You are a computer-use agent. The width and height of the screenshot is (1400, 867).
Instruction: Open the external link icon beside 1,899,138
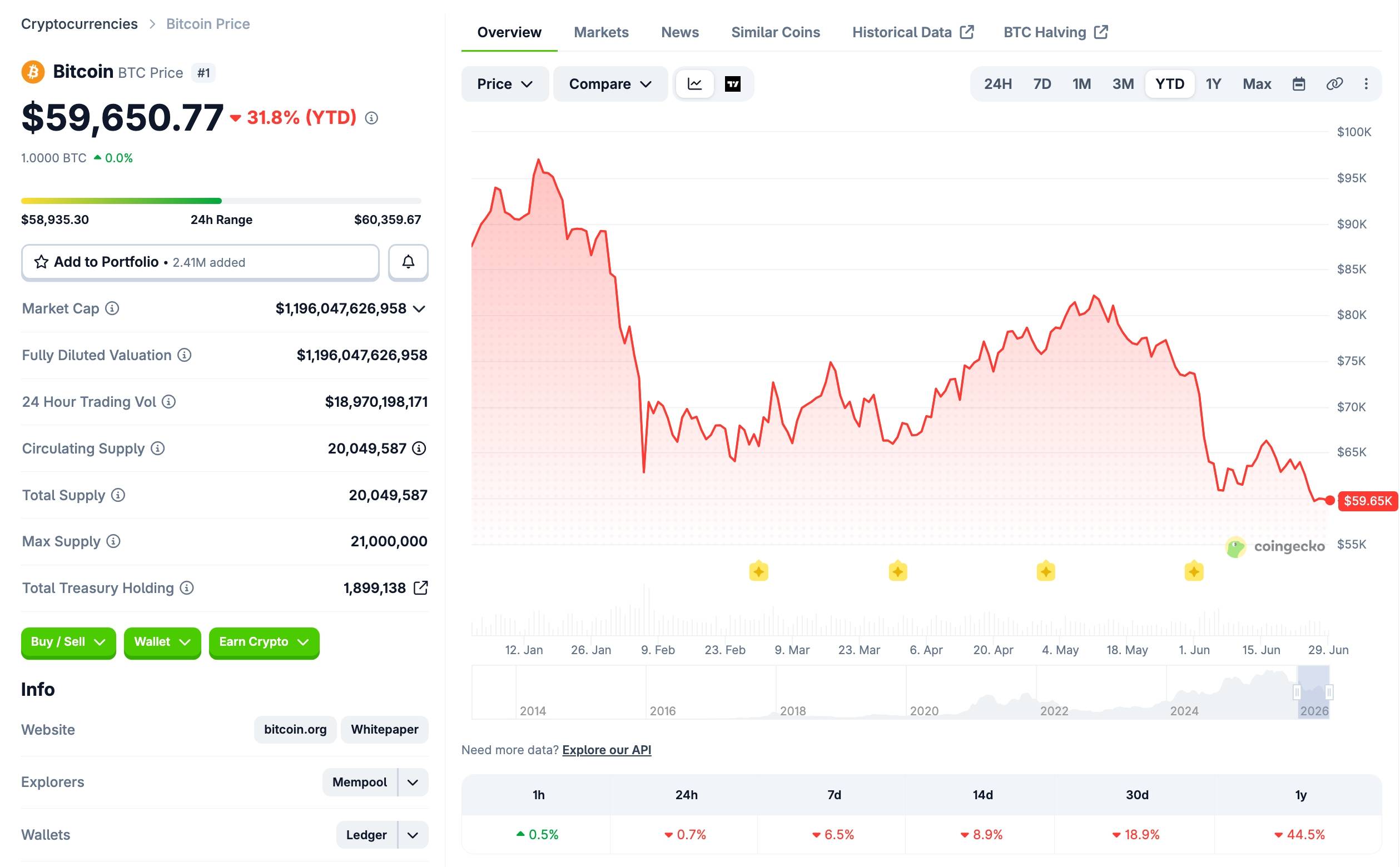pyautogui.click(x=420, y=588)
